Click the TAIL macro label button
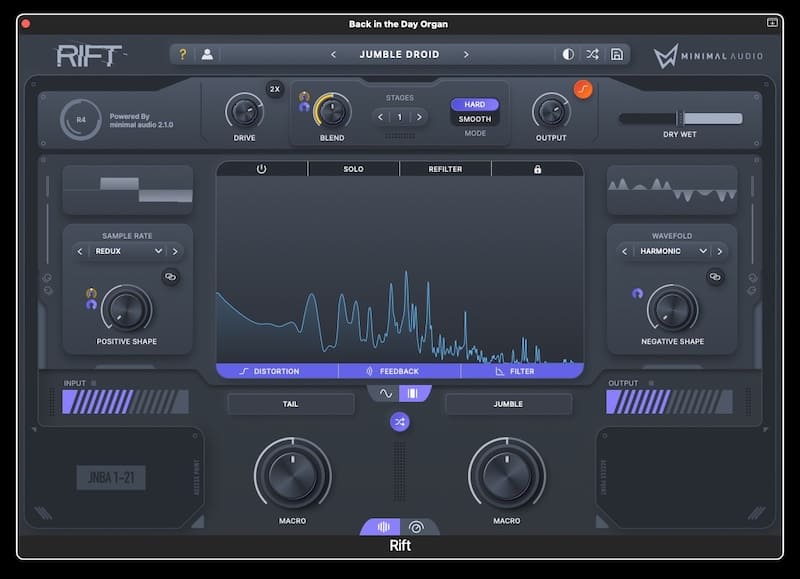The width and height of the screenshot is (800, 579). pos(291,404)
